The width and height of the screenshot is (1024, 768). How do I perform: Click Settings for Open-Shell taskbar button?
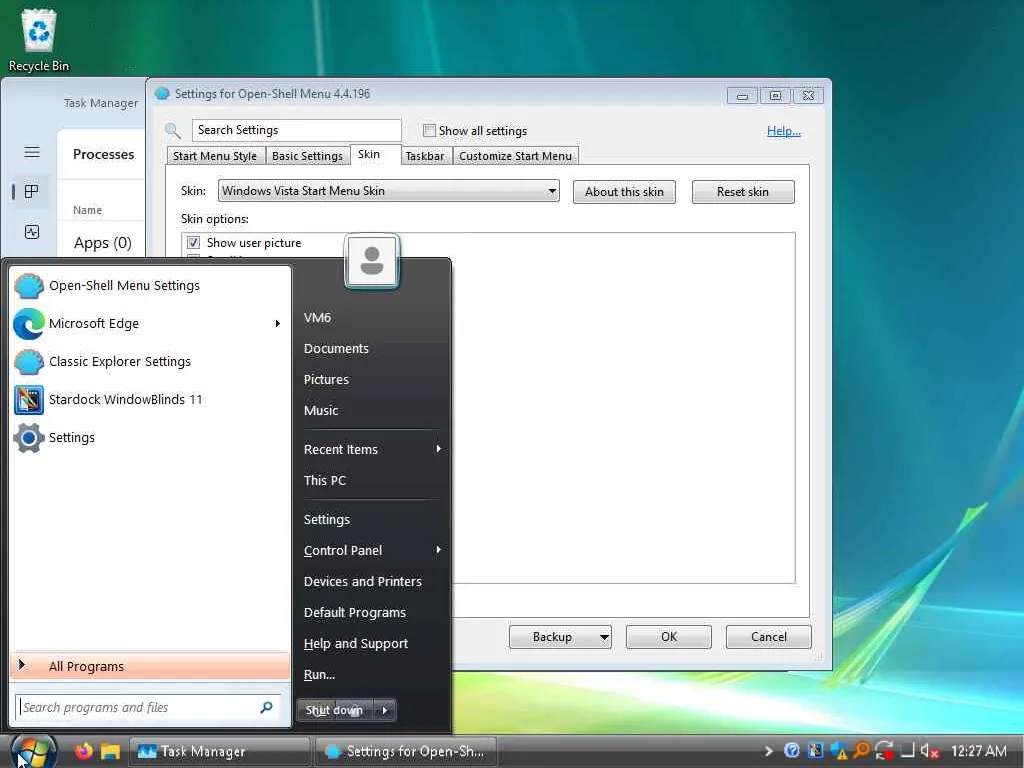[406, 752]
